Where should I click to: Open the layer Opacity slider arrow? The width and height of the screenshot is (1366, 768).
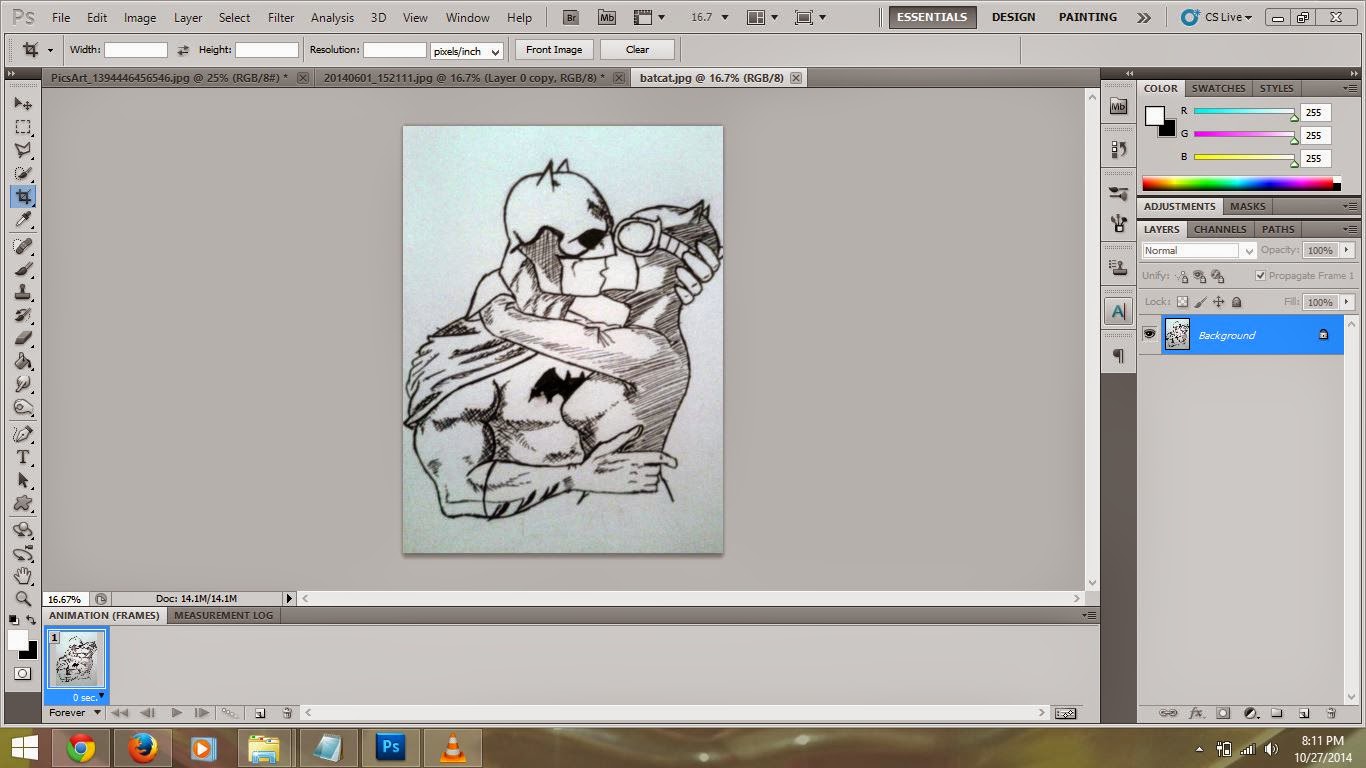point(1347,250)
